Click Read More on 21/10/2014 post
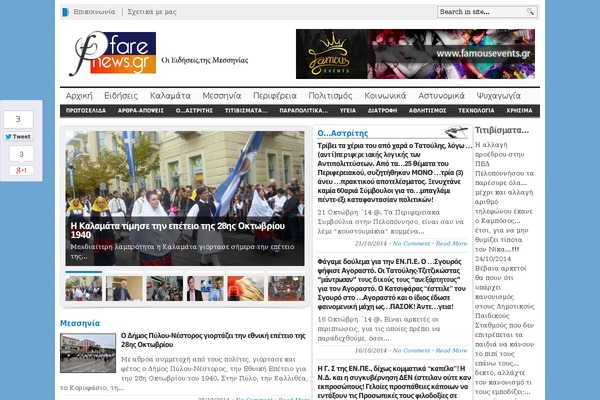Image resolution: width=600 pixels, height=400 pixels. 452,243
